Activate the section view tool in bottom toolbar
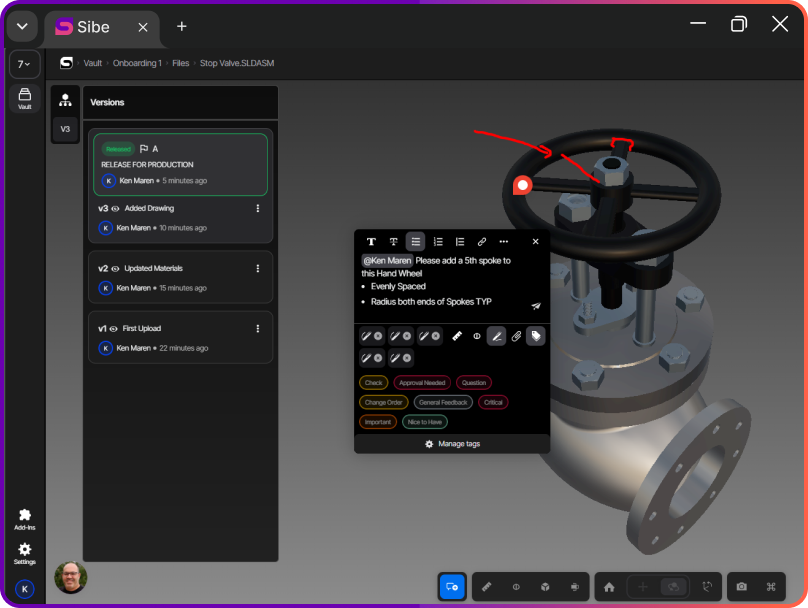808x608 pixels. pos(516,586)
